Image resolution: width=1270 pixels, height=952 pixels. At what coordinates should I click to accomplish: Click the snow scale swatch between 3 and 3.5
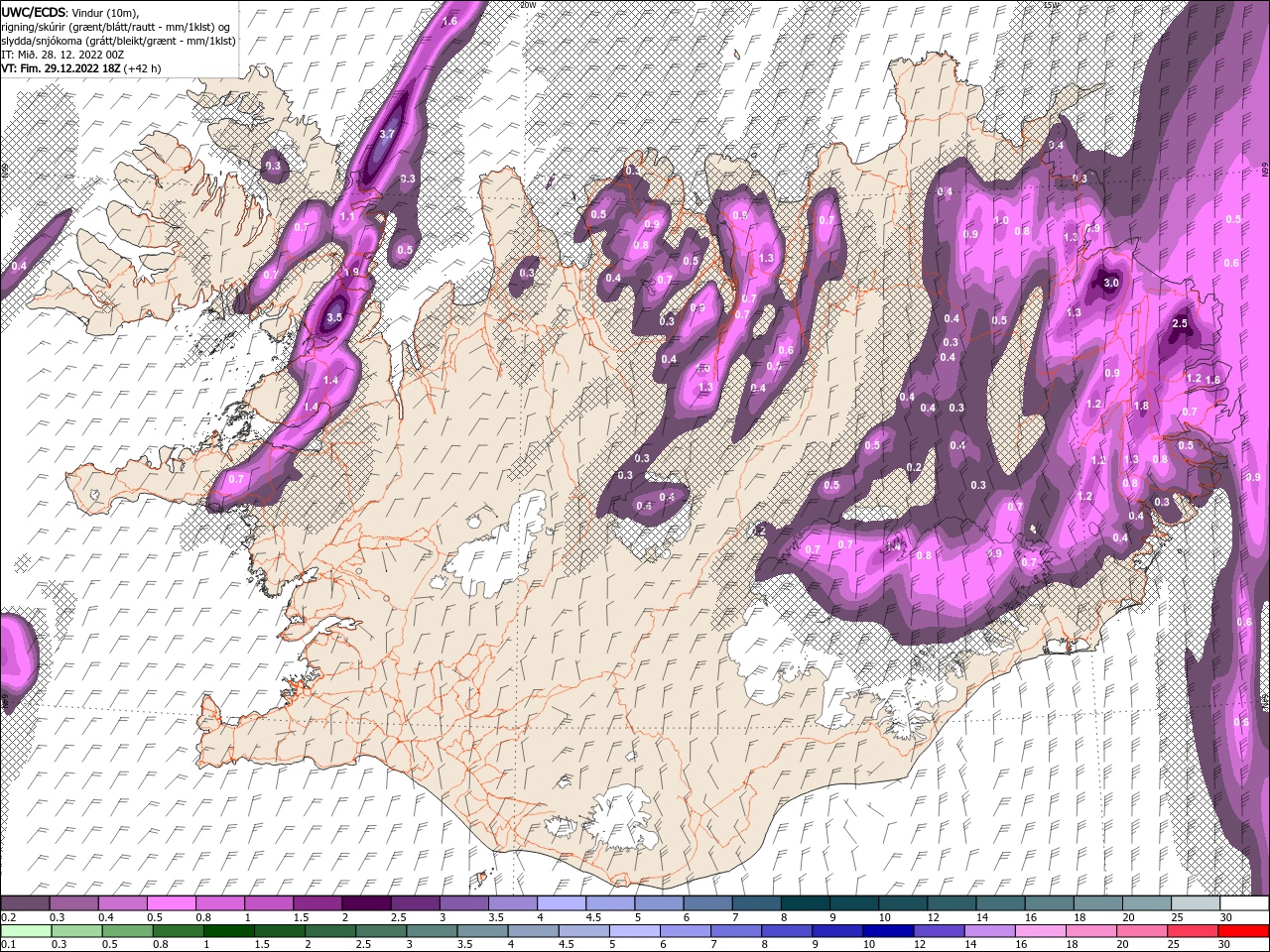coord(462,903)
